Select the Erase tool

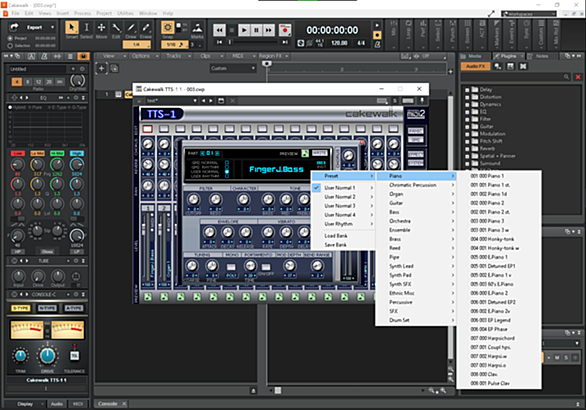click(x=146, y=27)
